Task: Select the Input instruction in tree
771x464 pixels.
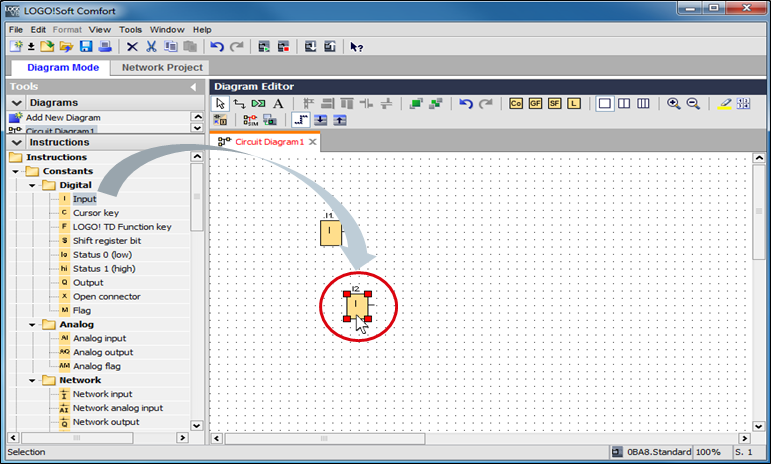Action: point(85,199)
